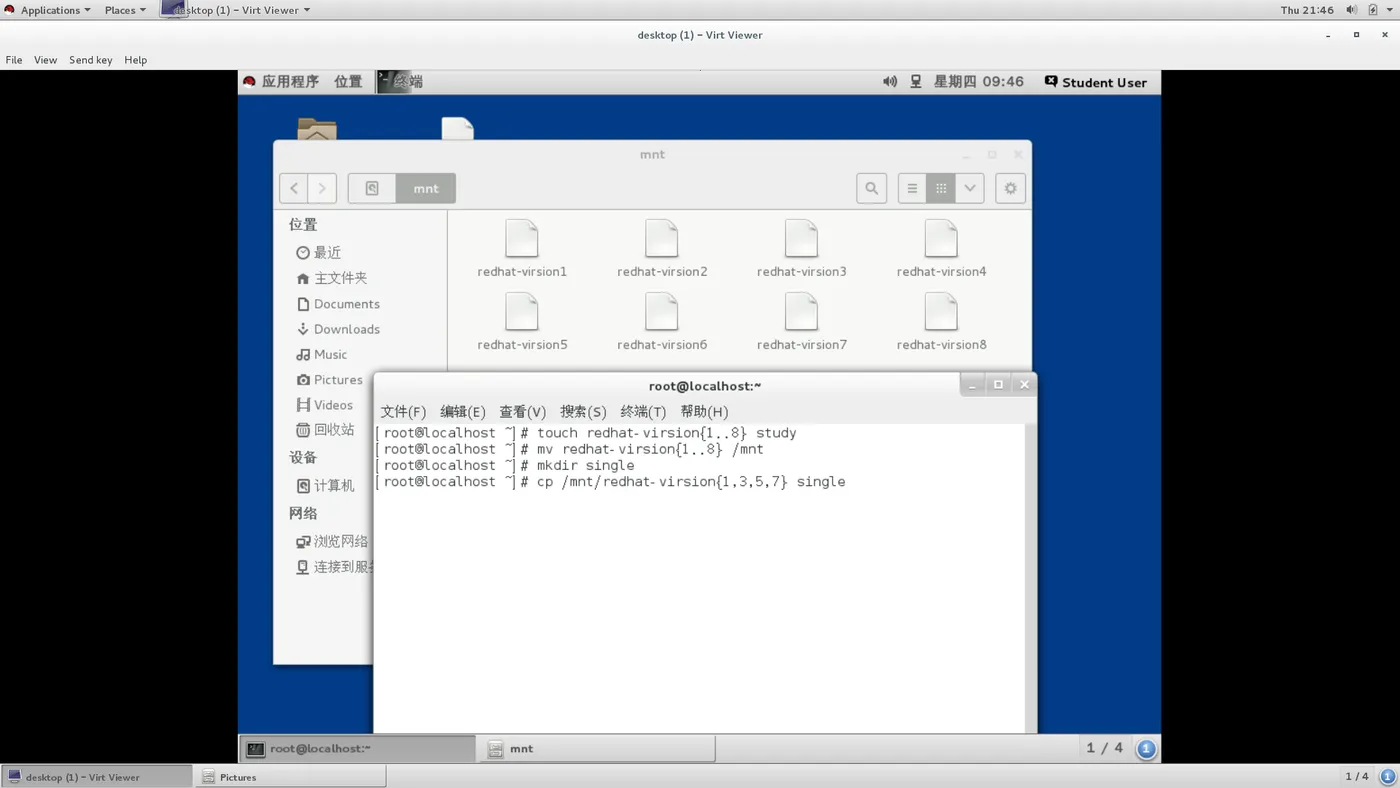The width and height of the screenshot is (1400, 788).
Task: Open the terminal 文件(F) menu
Action: pyautogui.click(x=403, y=412)
